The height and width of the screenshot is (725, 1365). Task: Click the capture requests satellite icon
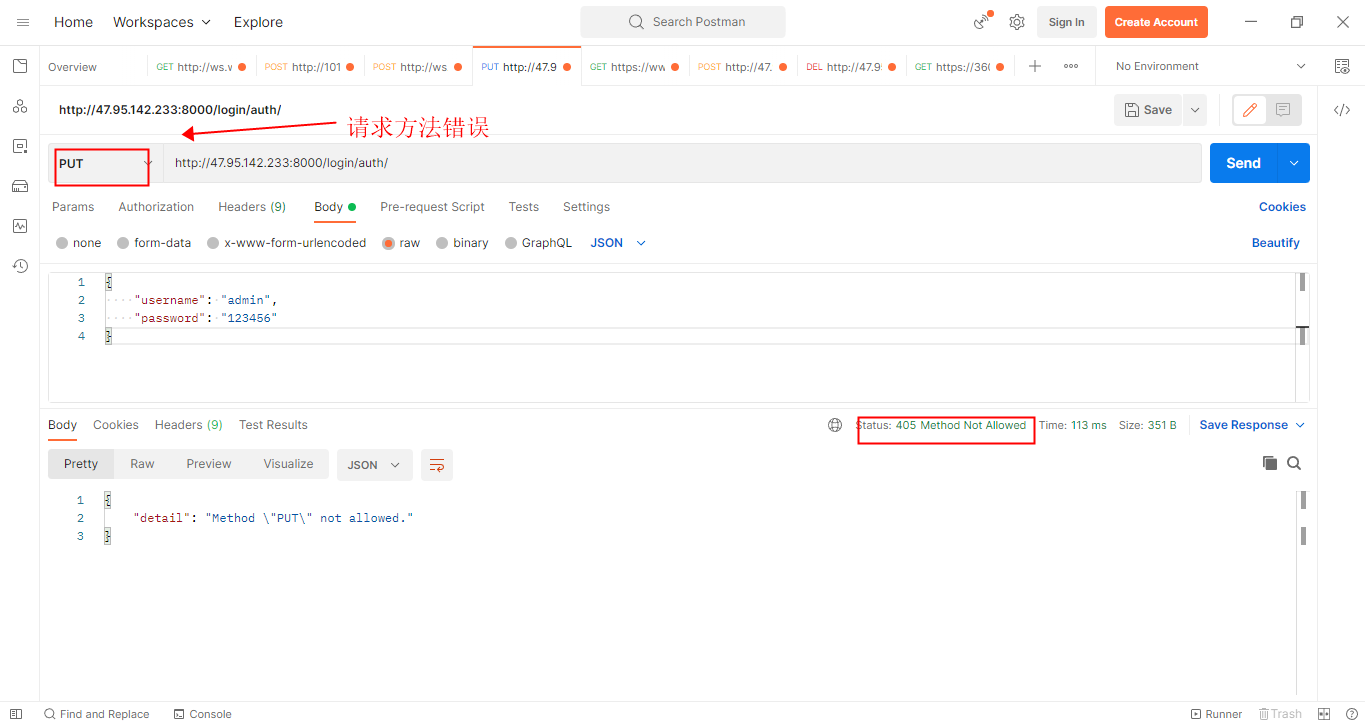982,22
